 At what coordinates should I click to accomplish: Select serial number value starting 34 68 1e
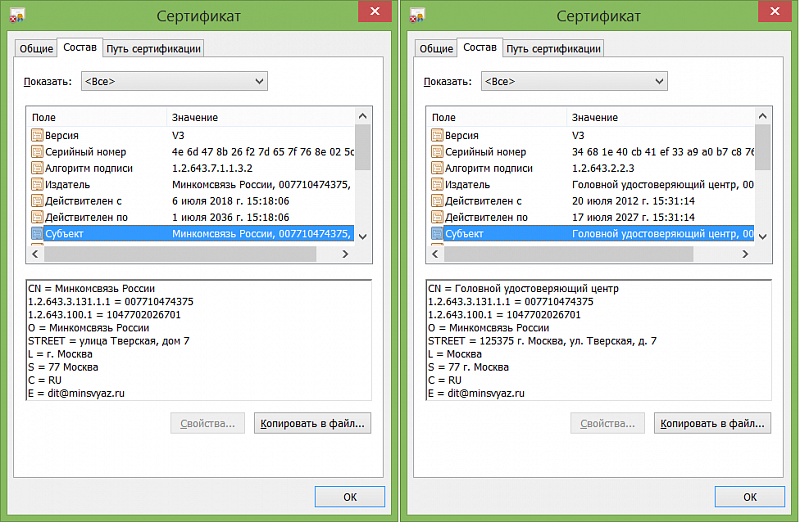[663, 152]
